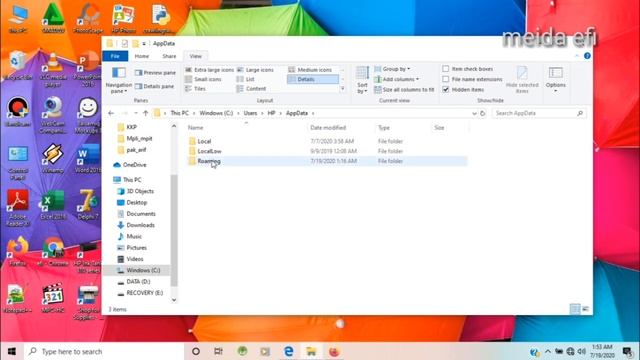Click the Windows Start button
The image size is (640, 360).
[12, 351]
